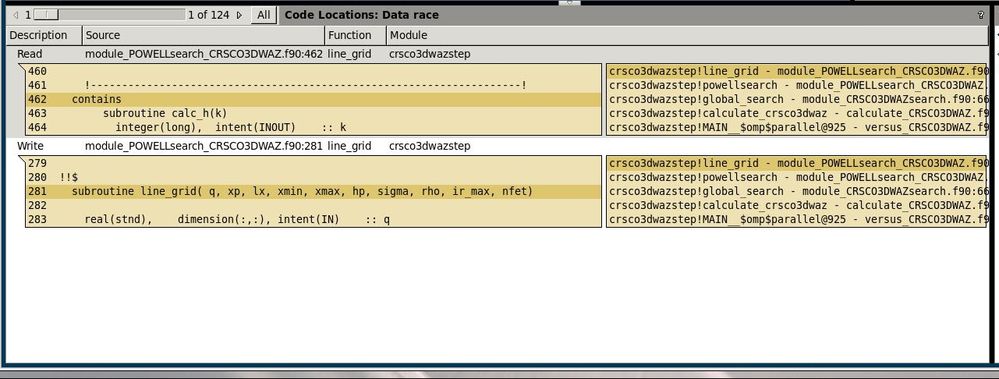This screenshot has width=999, height=379.
Task: Select code line 283 real(stnd) declaration
Action: pos(313,219)
